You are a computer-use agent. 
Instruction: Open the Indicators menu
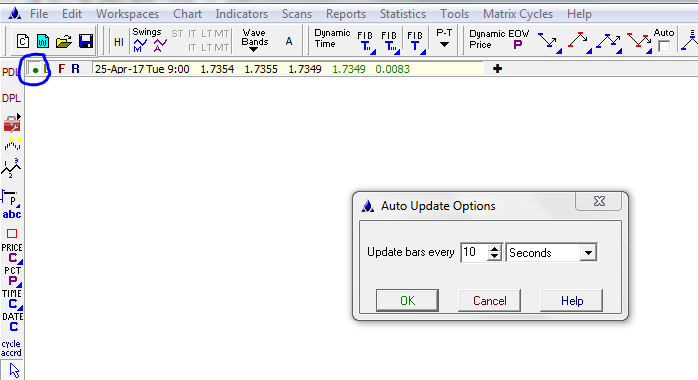click(x=242, y=14)
